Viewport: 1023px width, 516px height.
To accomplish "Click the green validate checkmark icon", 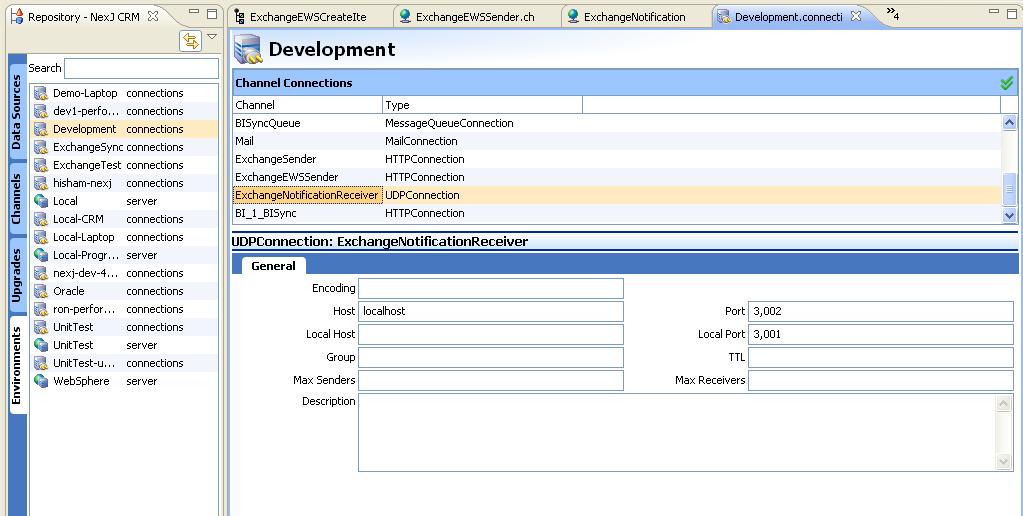I will click(1006, 84).
